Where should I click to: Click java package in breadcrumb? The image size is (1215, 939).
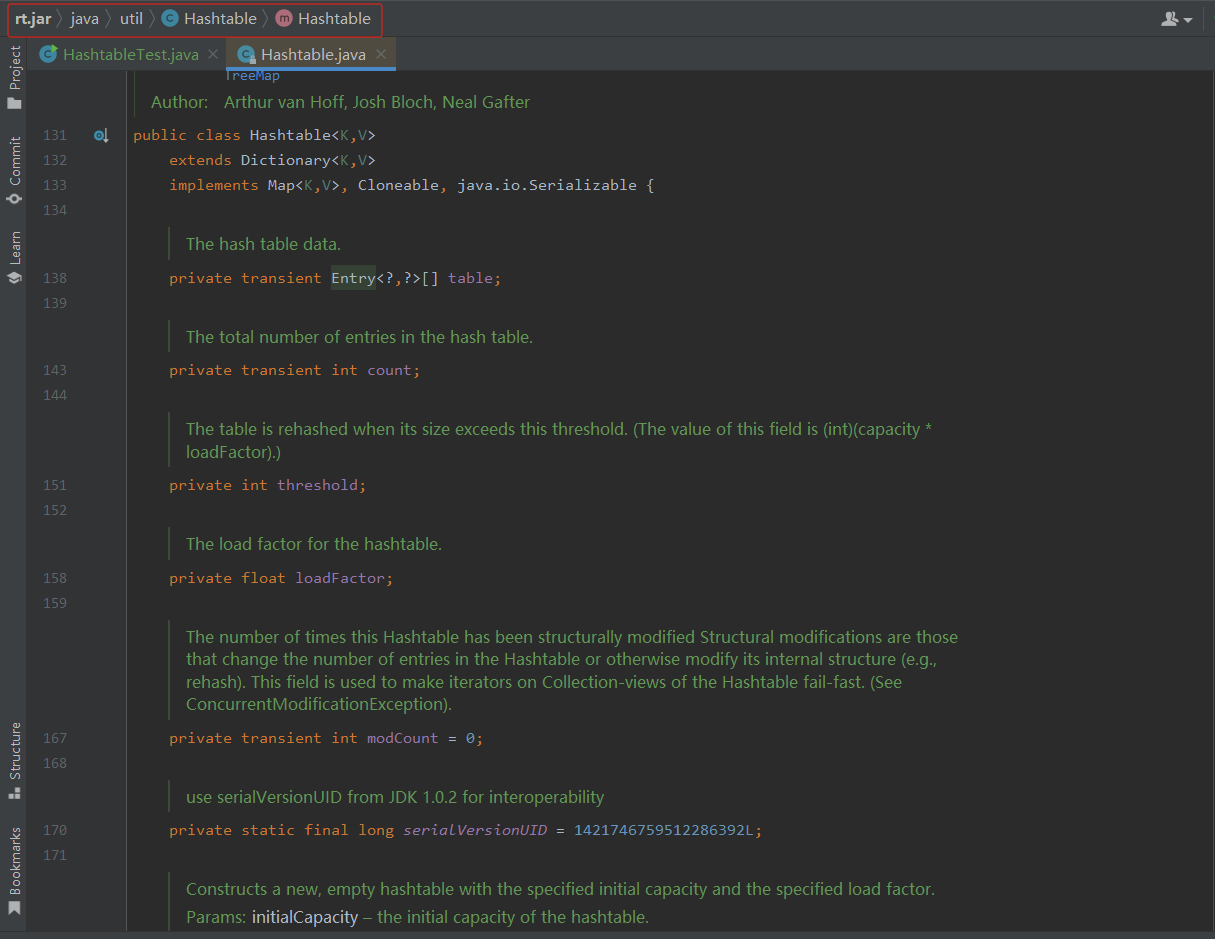[x=84, y=18]
